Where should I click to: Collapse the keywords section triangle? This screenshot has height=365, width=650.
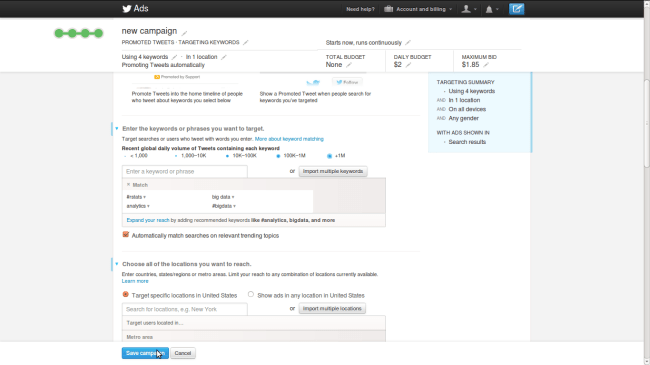click(x=117, y=129)
